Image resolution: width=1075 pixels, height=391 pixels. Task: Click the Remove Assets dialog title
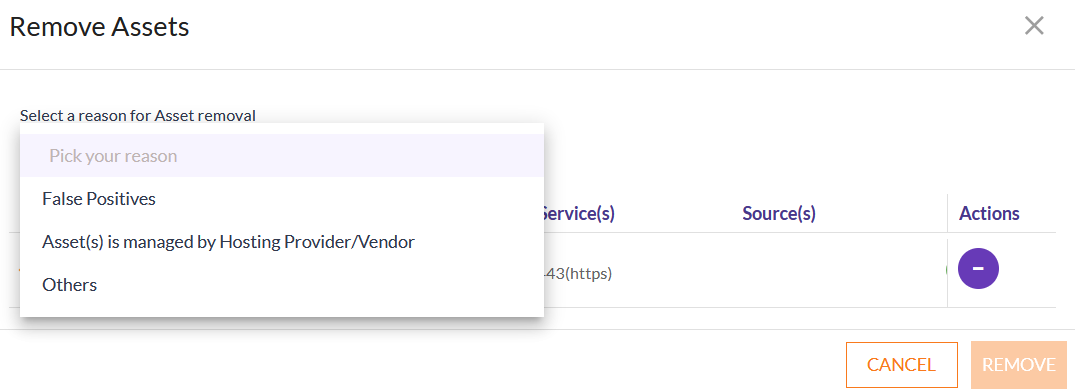pyautogui.click(x=99, y=27)
